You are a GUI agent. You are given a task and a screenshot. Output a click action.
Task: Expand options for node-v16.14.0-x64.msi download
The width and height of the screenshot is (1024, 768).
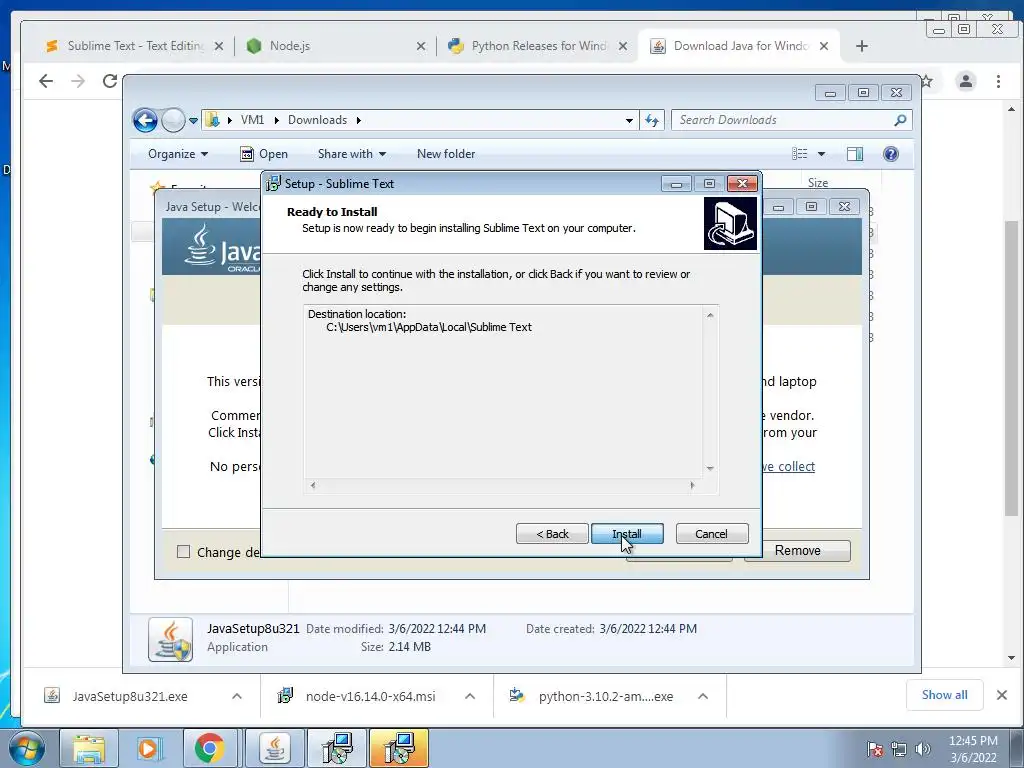[470, 696]
